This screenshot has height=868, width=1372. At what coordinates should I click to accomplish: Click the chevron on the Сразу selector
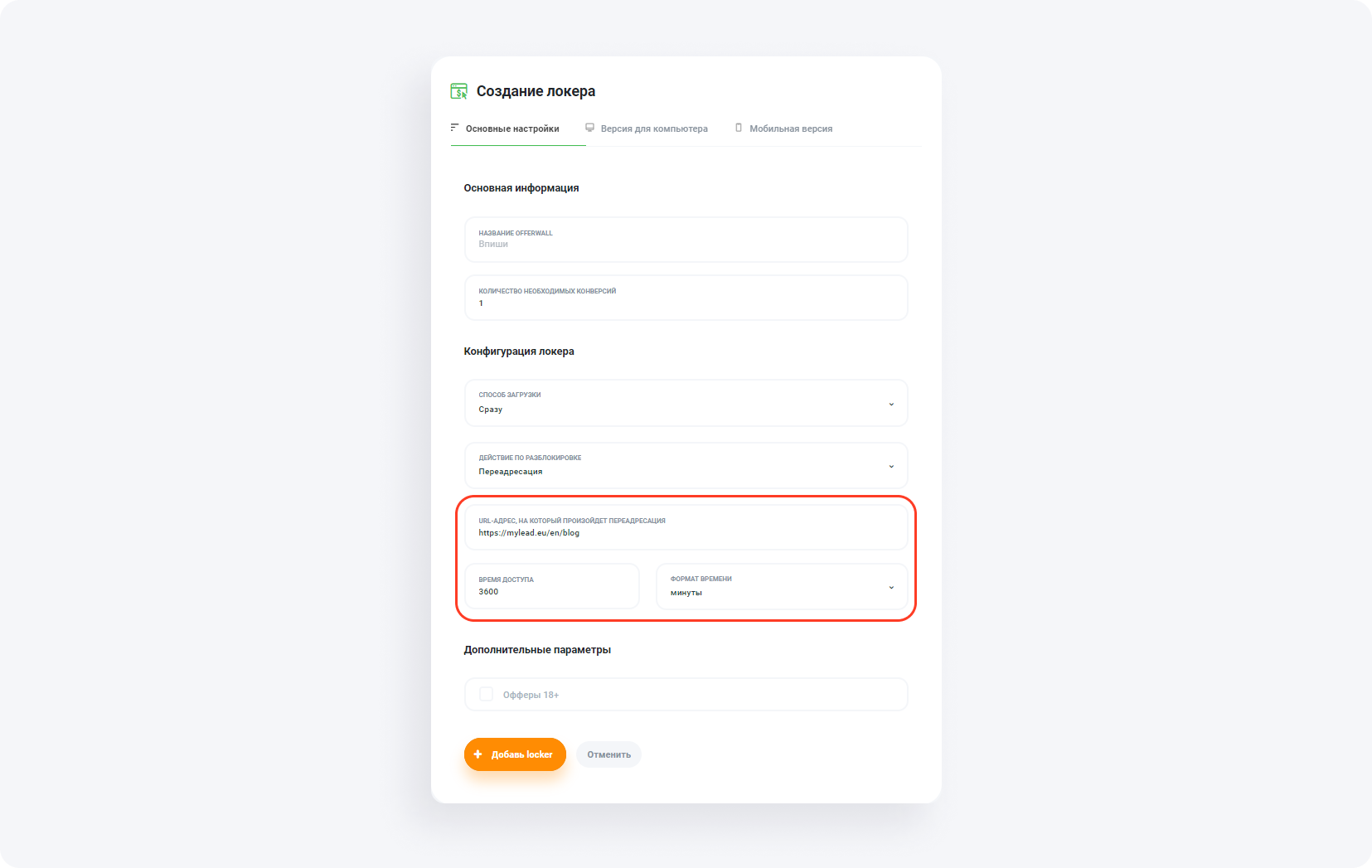click(891, 404)
